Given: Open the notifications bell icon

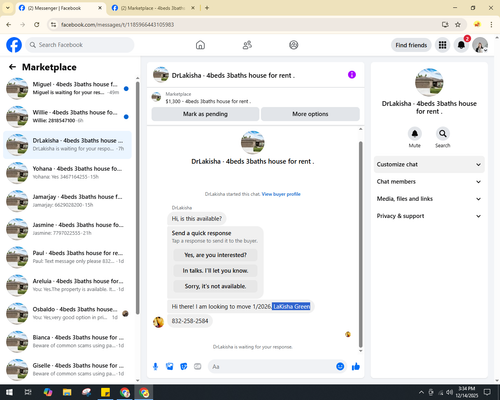Looking at the screenshot, I should (461, 45).
